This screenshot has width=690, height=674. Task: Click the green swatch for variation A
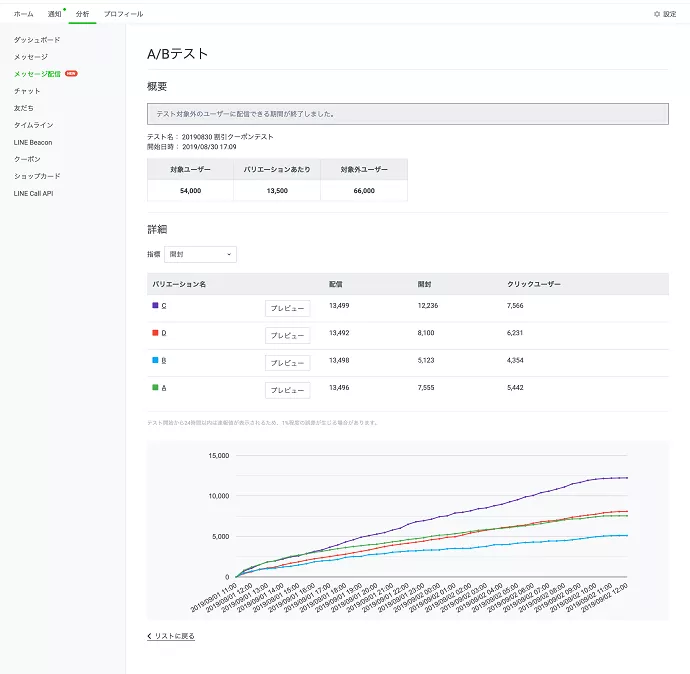point(154,387)
